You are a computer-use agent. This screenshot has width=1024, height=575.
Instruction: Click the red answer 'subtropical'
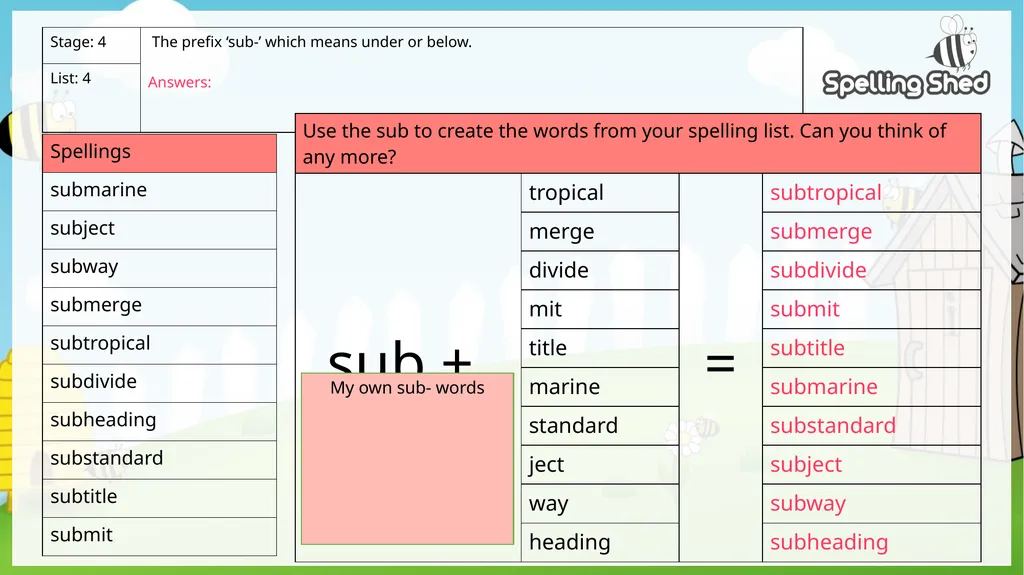(x=825, y=193)
